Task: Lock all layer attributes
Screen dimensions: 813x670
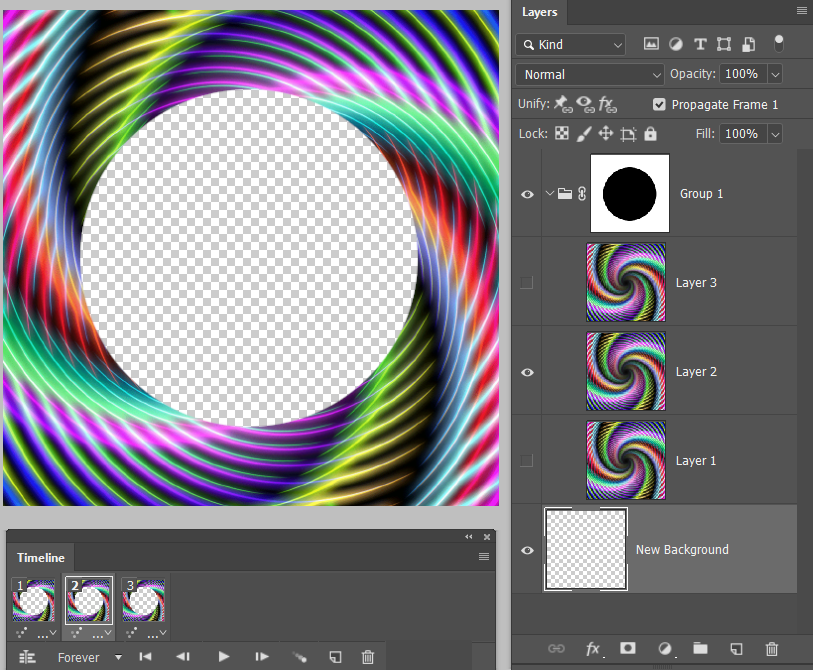Action: point(650,134)
